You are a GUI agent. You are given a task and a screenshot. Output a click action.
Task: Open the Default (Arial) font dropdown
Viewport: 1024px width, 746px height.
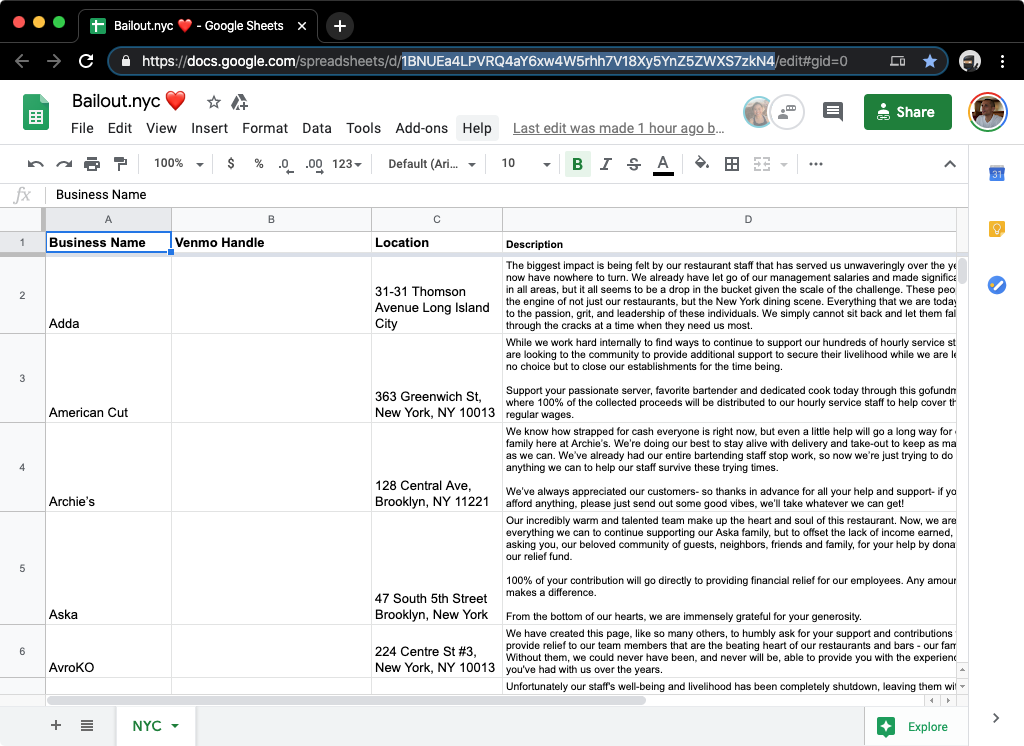point(432,164)
